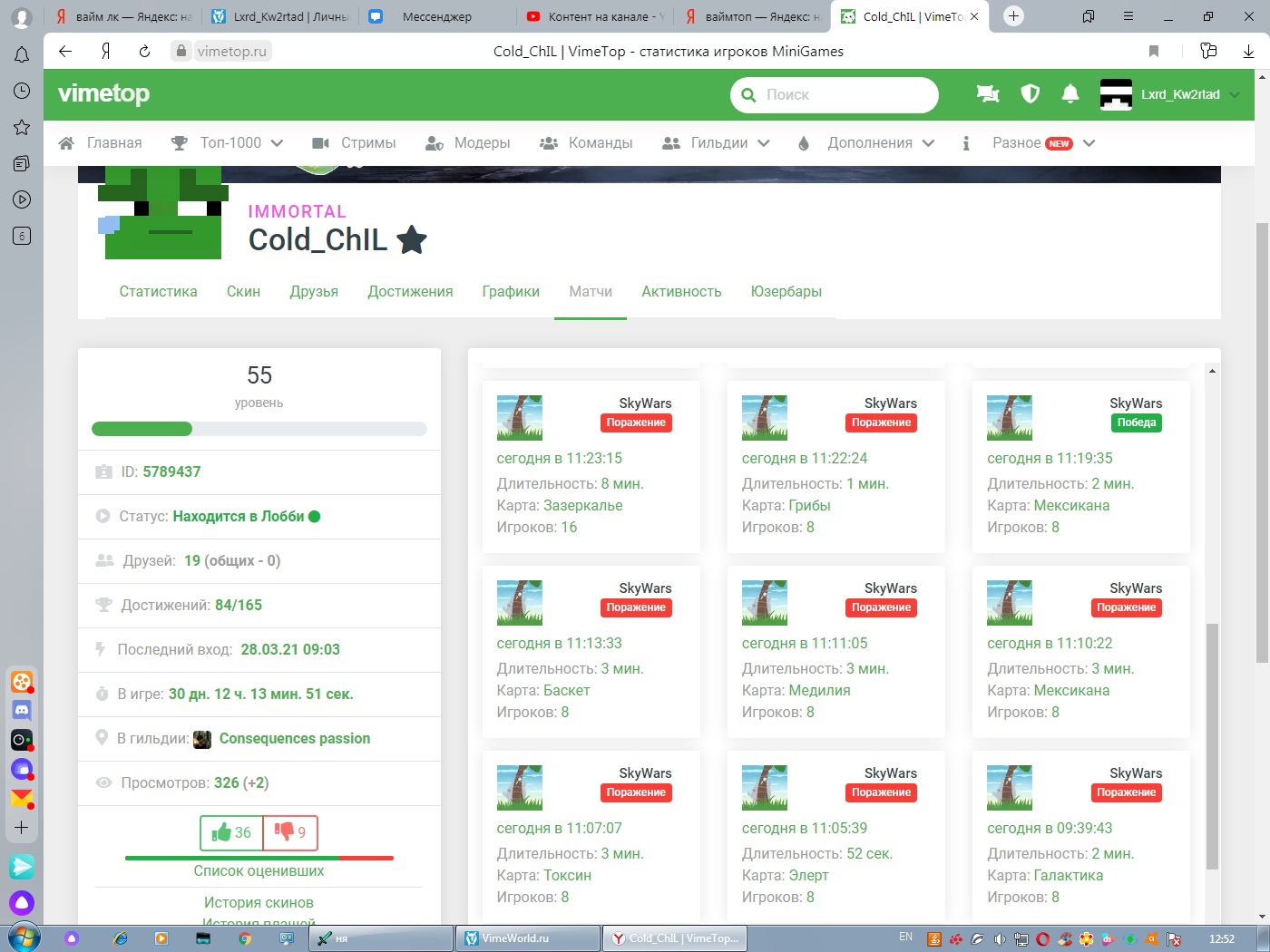Open browser sidebar favorites star
This screenshot has width=1270, height=952.
22,127
